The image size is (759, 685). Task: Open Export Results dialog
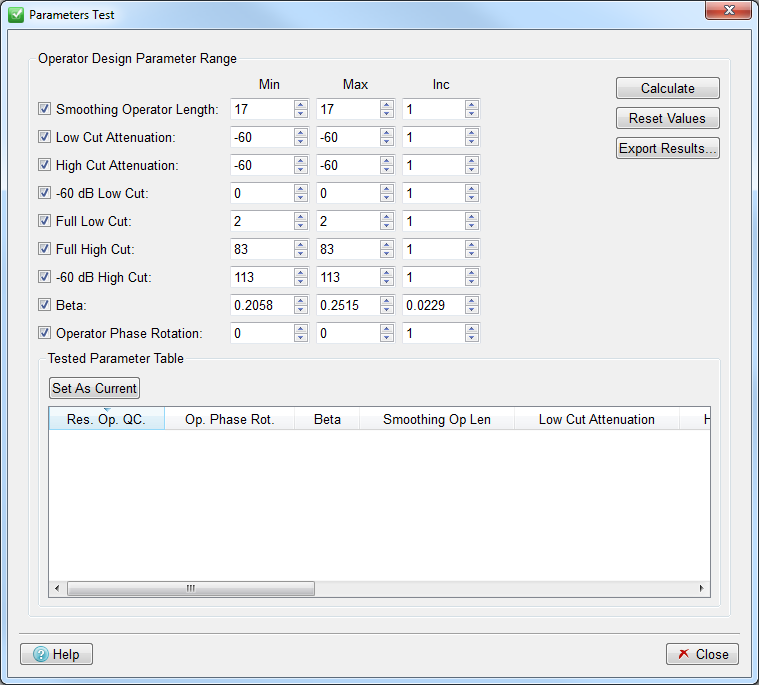point(668,148)
